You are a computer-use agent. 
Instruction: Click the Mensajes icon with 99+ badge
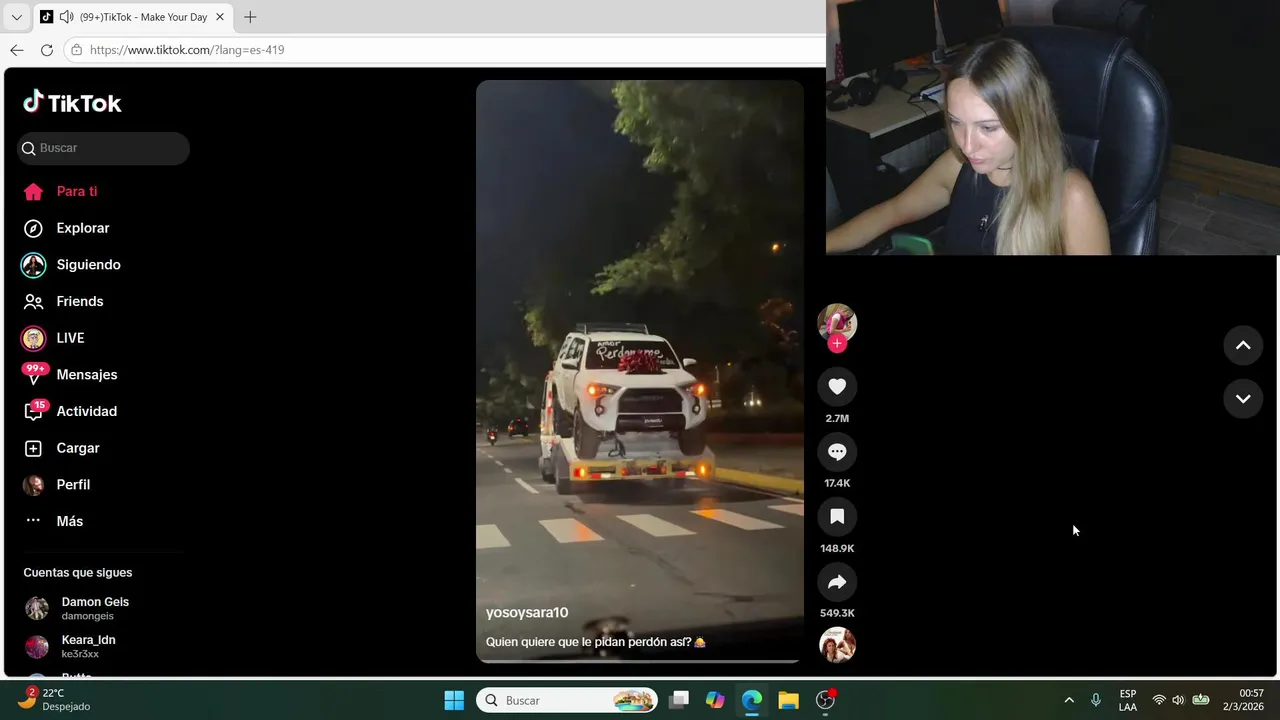point(34,374)
